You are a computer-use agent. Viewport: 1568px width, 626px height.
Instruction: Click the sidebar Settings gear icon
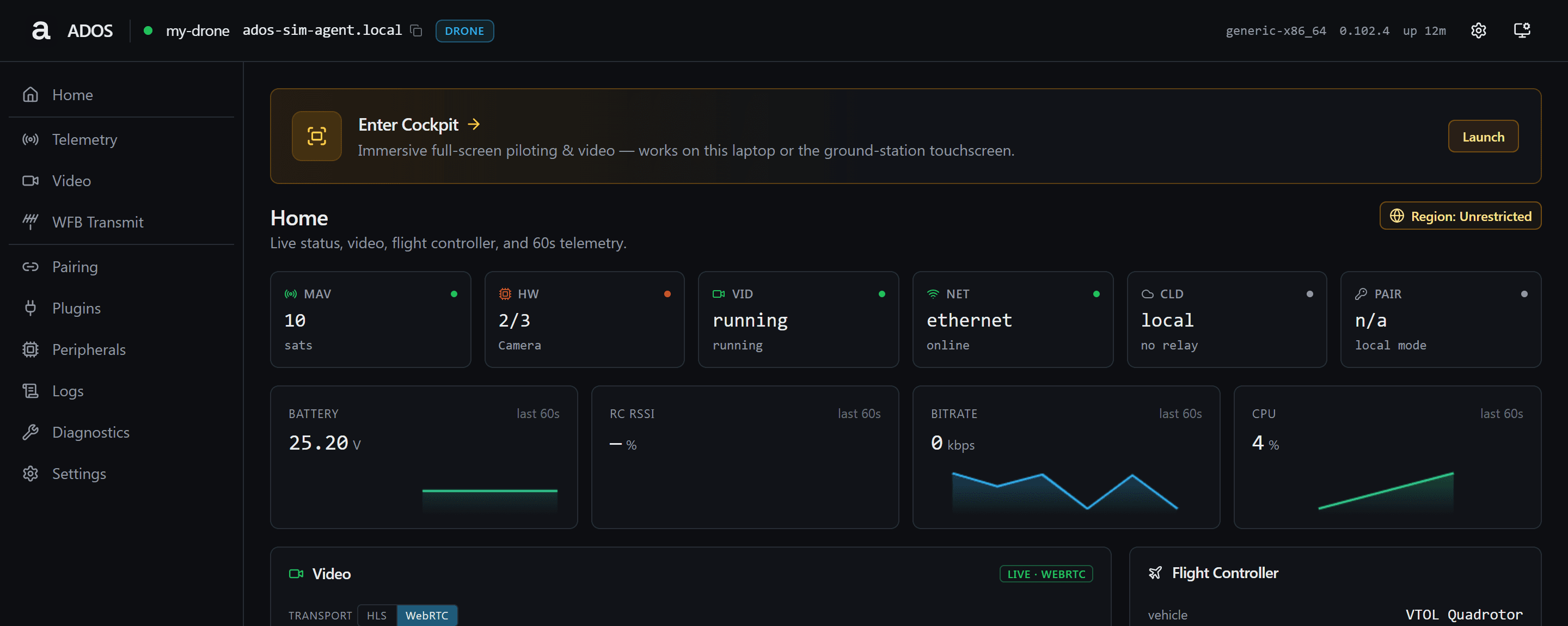pyautogui.click(x=30, y=474)
